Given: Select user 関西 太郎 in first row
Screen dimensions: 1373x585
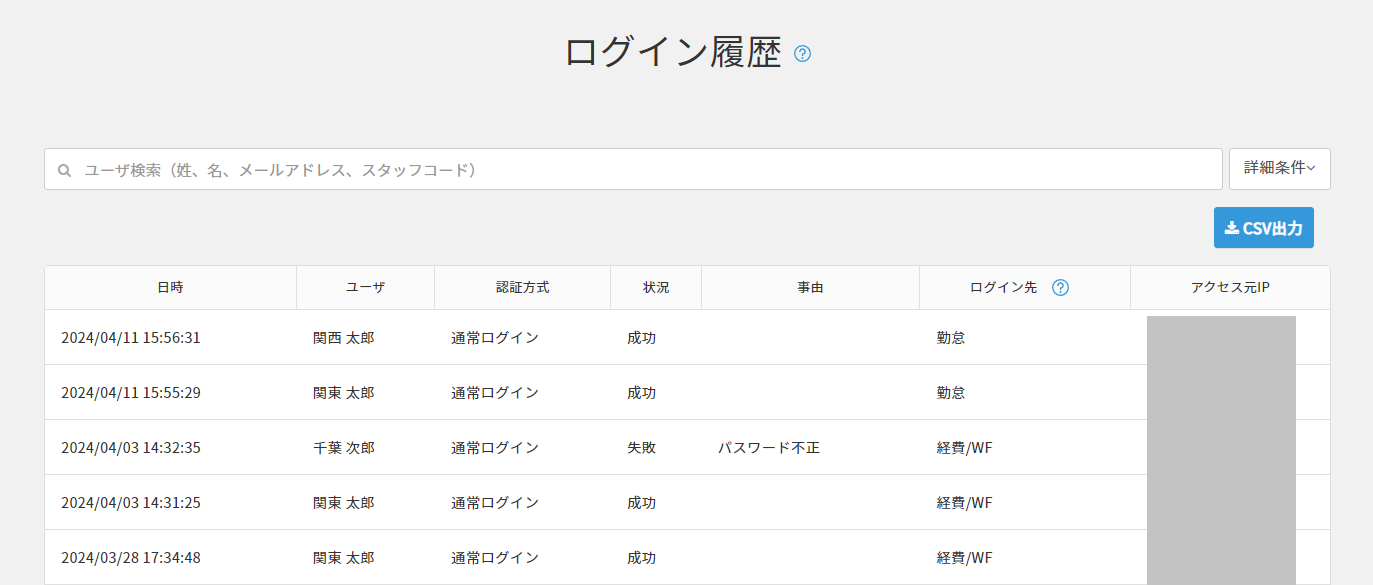Looking at the screenshot, I should pos(343,338).
